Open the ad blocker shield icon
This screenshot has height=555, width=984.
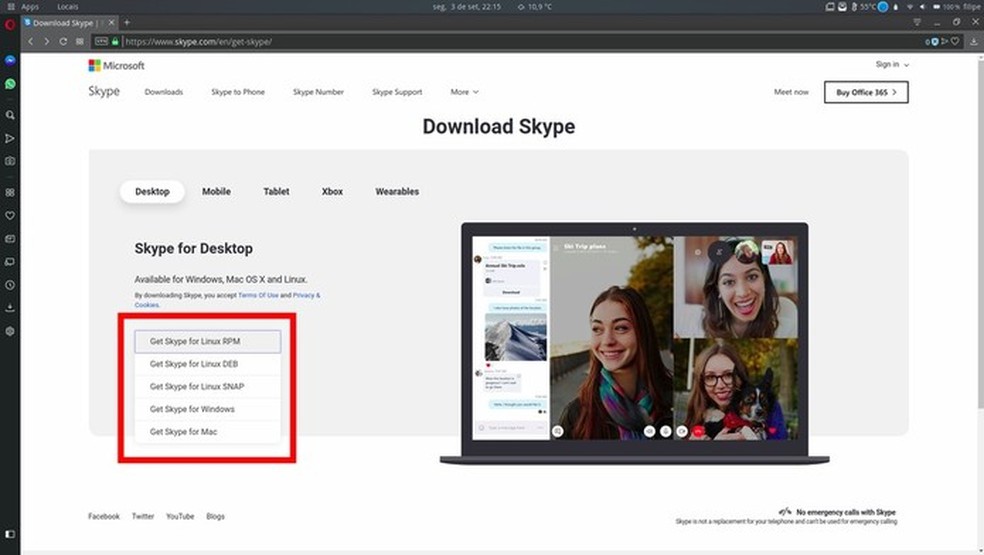click(x=934, y=41)
